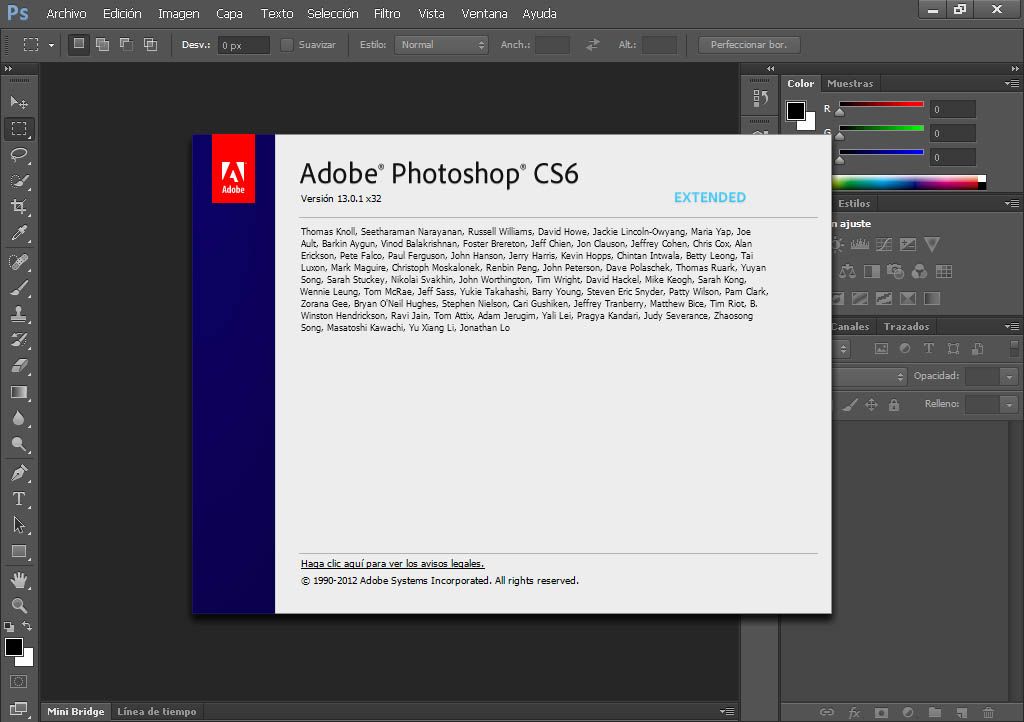Viewport: 1024px width, 722px height.
Task: Open the Mini Bridge panel options menu
Action: pos(727,712)
